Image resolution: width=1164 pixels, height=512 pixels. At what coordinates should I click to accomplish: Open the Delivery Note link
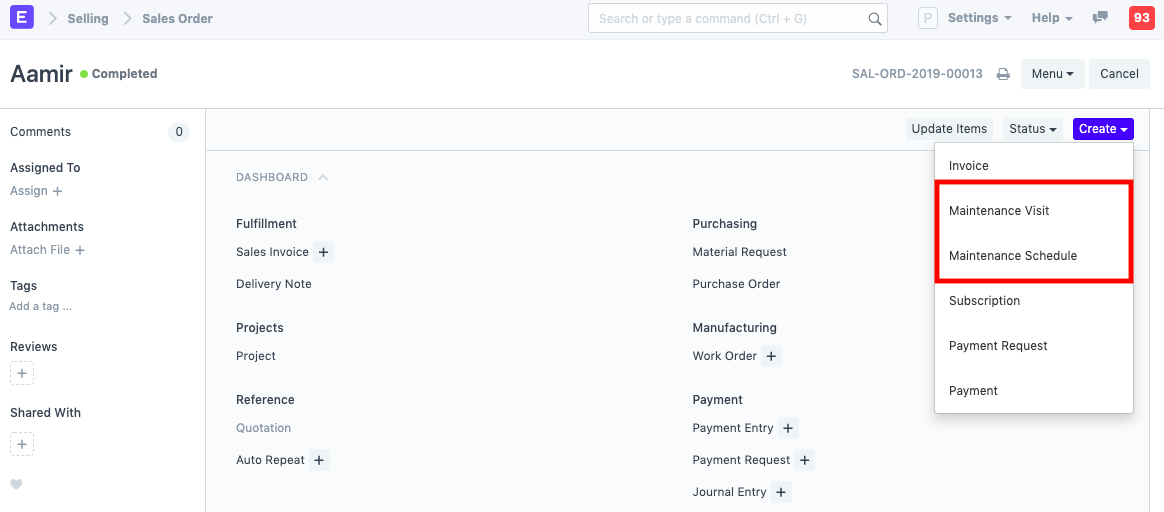click(x=274, y=284)
